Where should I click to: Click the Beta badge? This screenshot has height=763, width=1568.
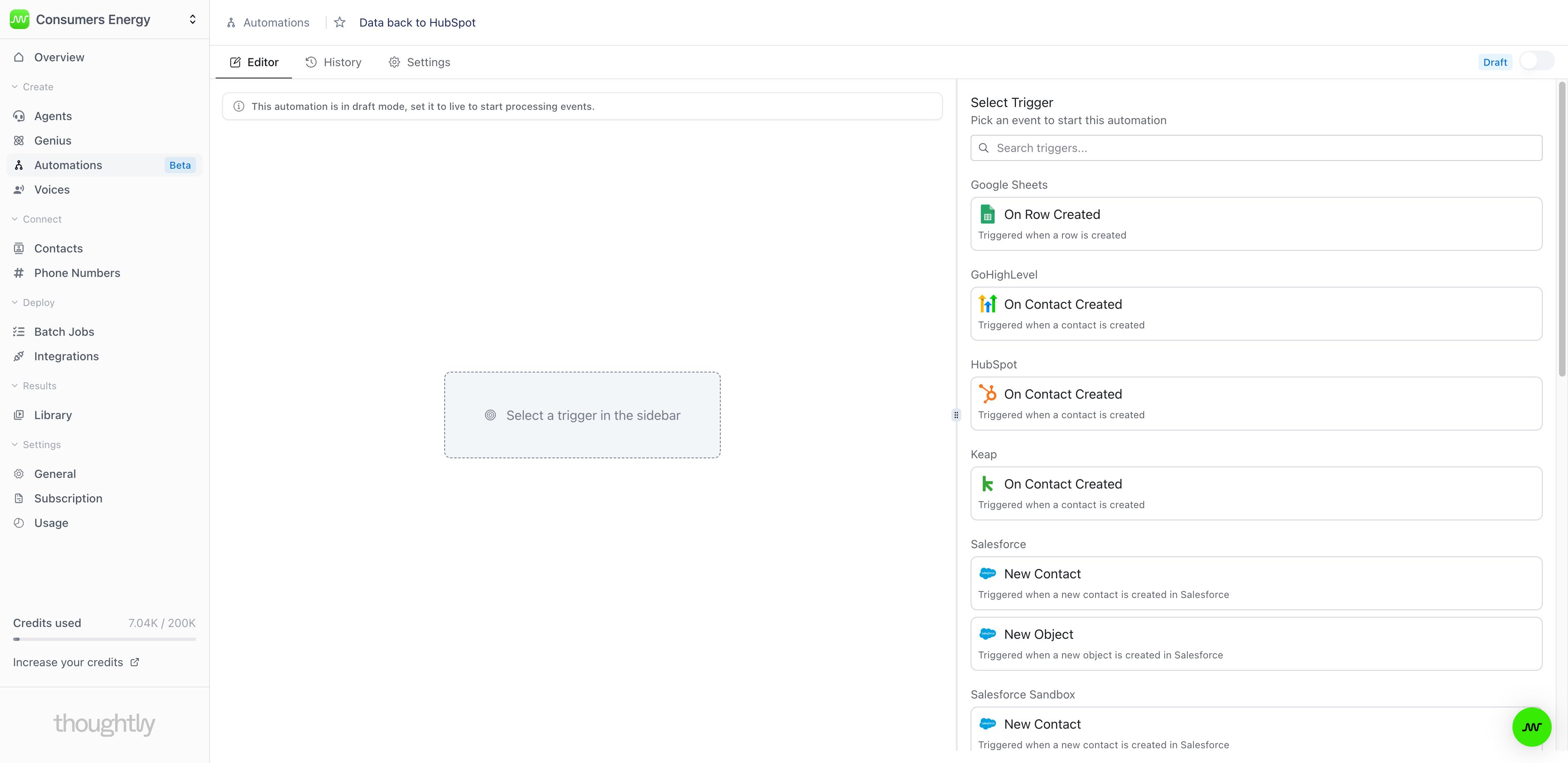click(180, 165)
